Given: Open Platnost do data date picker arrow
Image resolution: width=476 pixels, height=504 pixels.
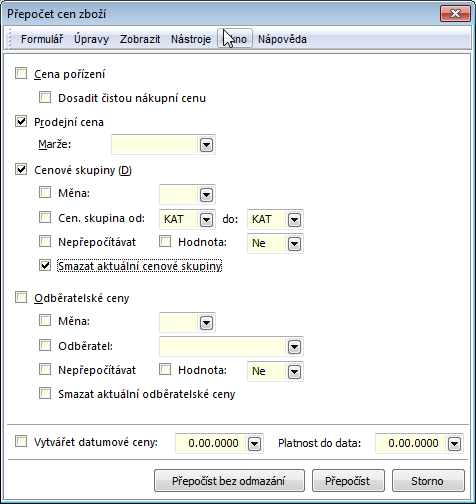Looking at the screenshot, I should pos(454,444).
